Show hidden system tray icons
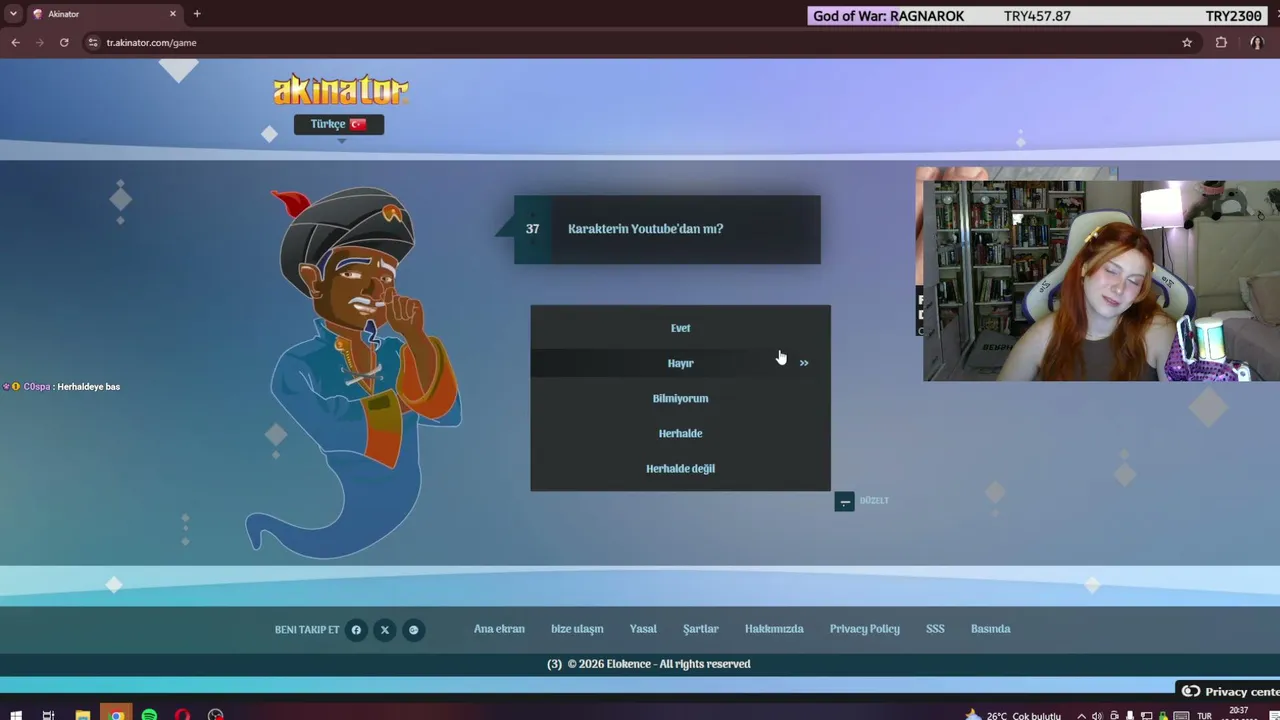Image resolution: width=1280 pixels, height=720 pixels. 1081,716
